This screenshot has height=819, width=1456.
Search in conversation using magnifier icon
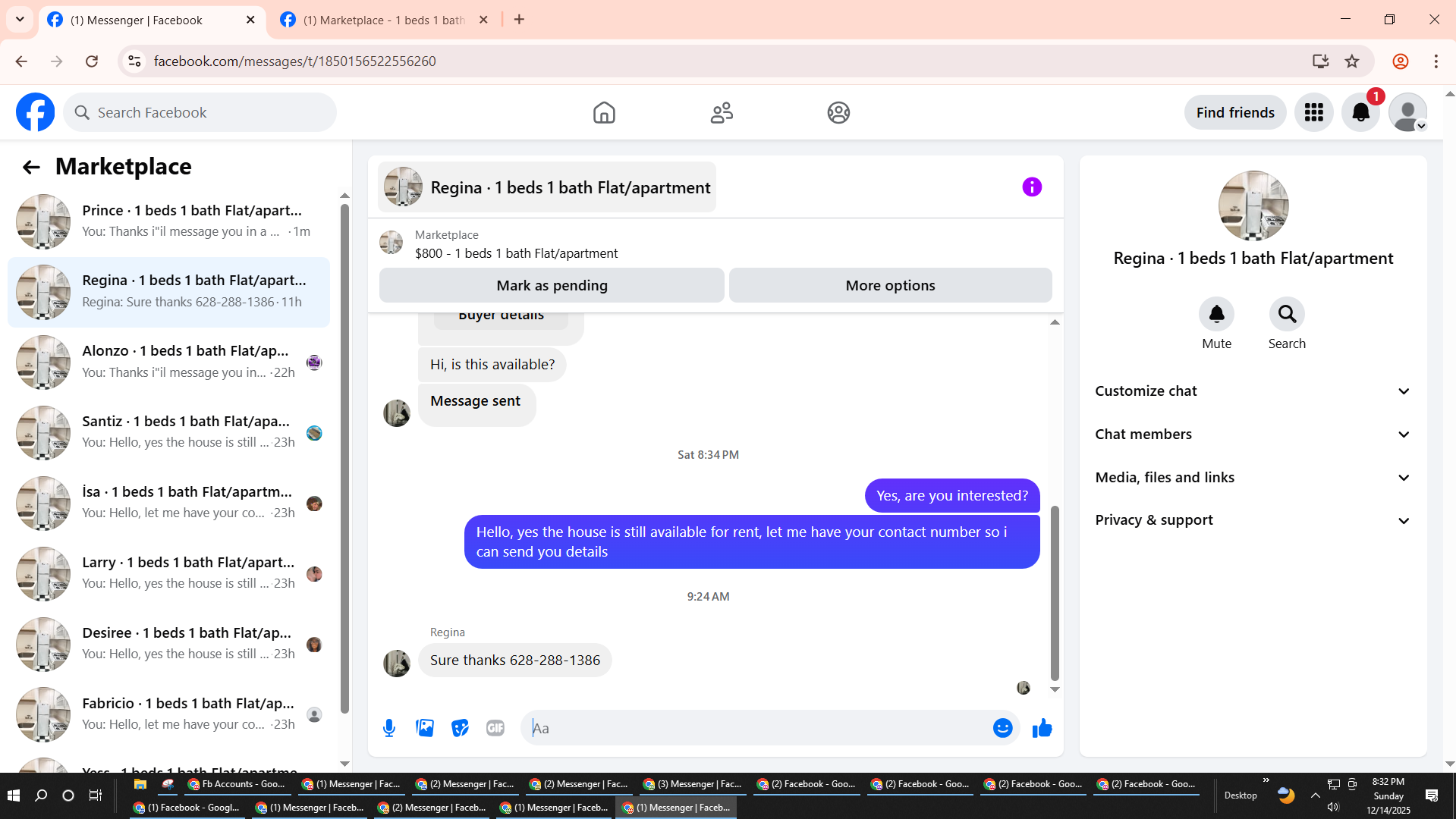pos(1287,314)
